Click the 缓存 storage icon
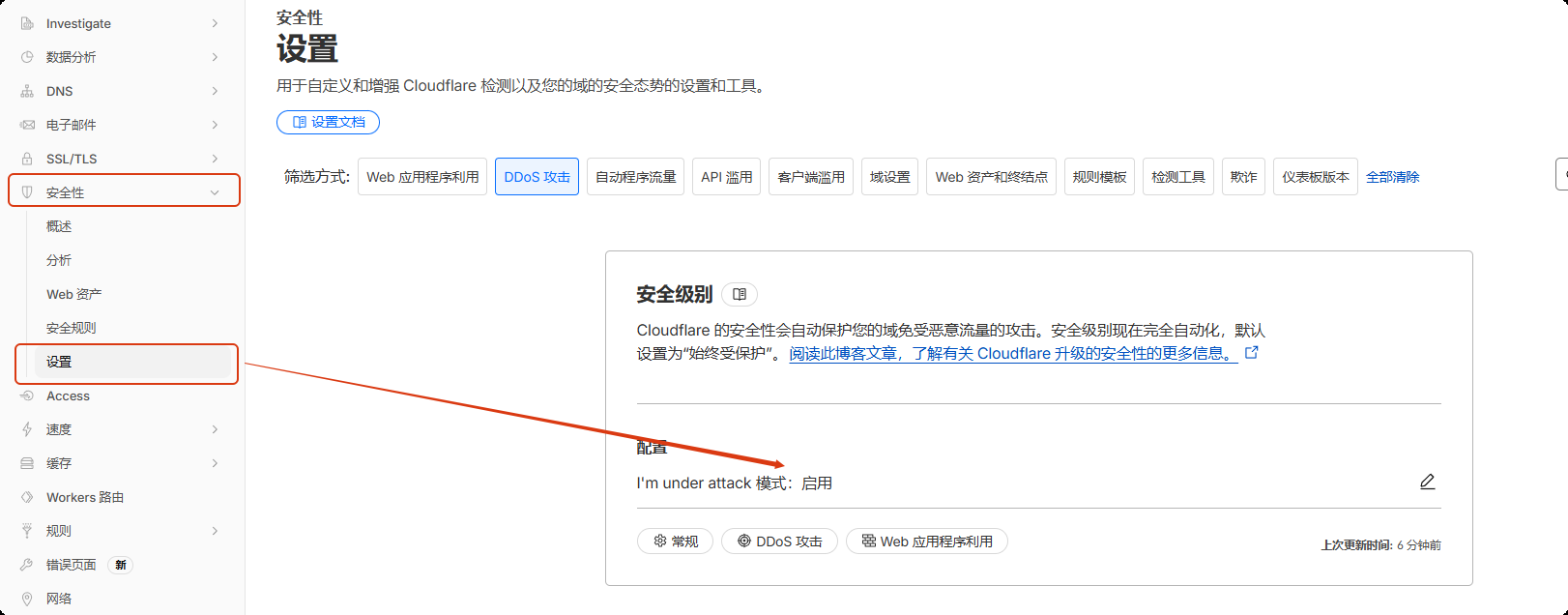Screen dimensions: 1568x615 (27, 463)
